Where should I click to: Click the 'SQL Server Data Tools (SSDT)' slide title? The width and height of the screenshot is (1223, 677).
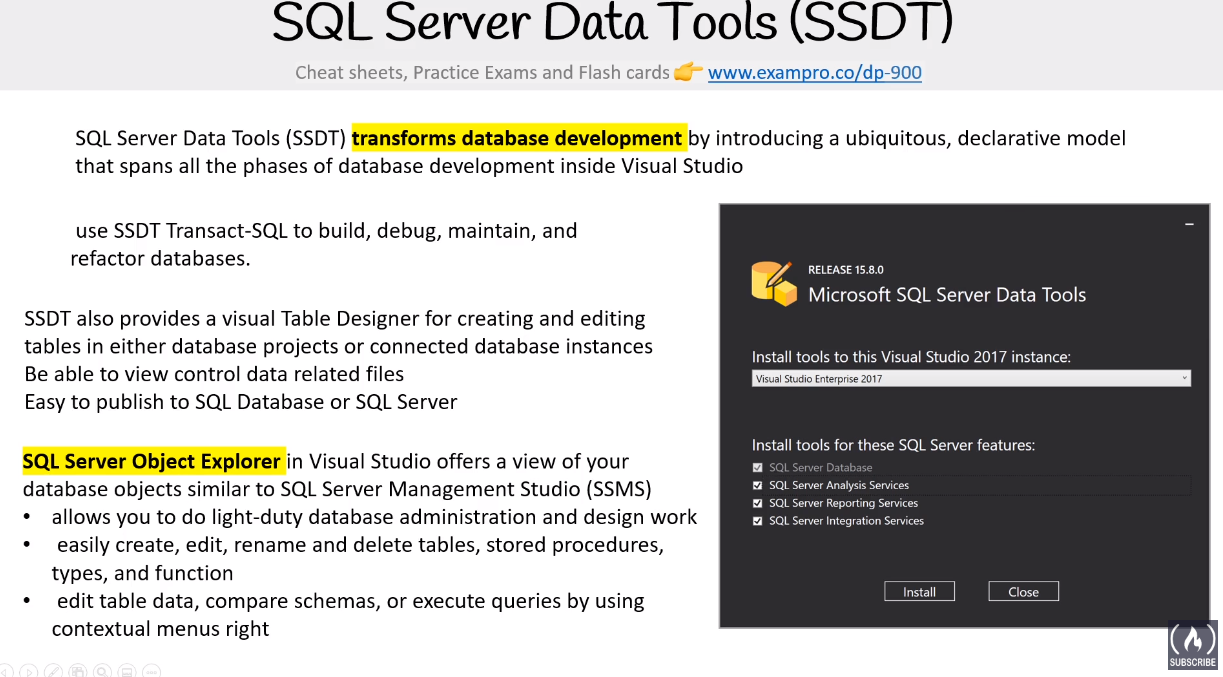coord(612,22)
